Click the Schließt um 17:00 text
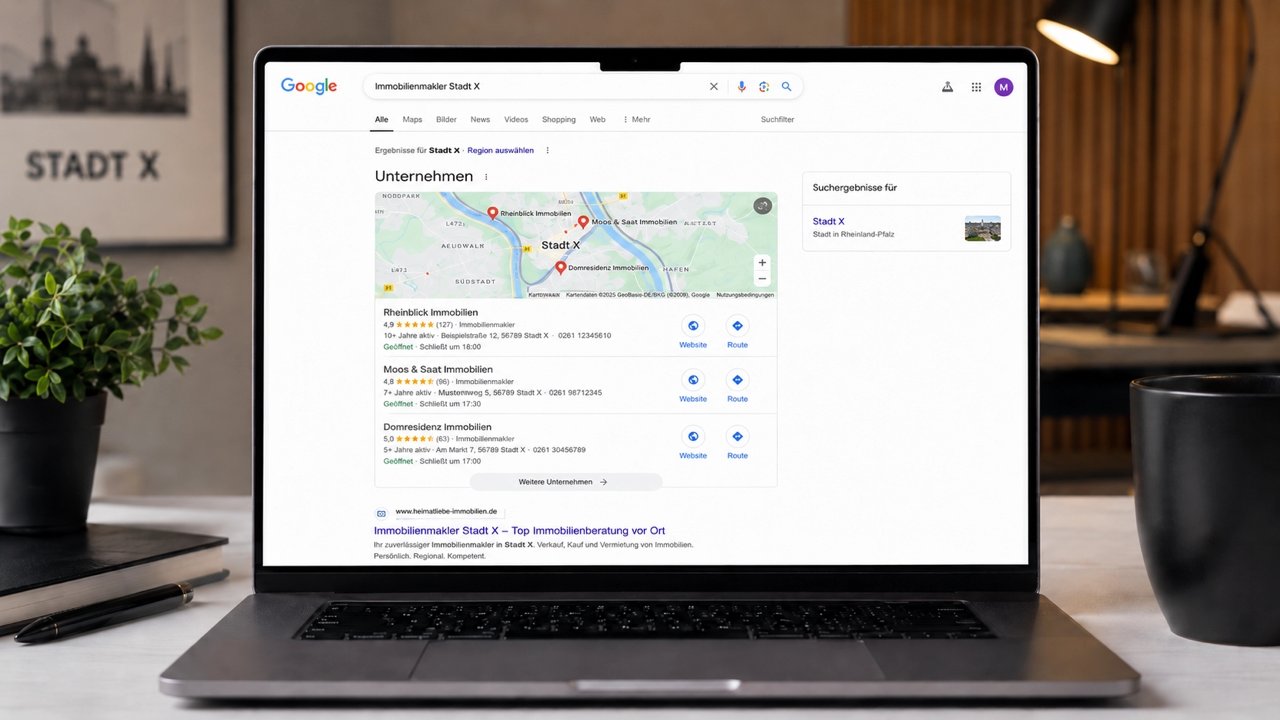 pos(450,461)
